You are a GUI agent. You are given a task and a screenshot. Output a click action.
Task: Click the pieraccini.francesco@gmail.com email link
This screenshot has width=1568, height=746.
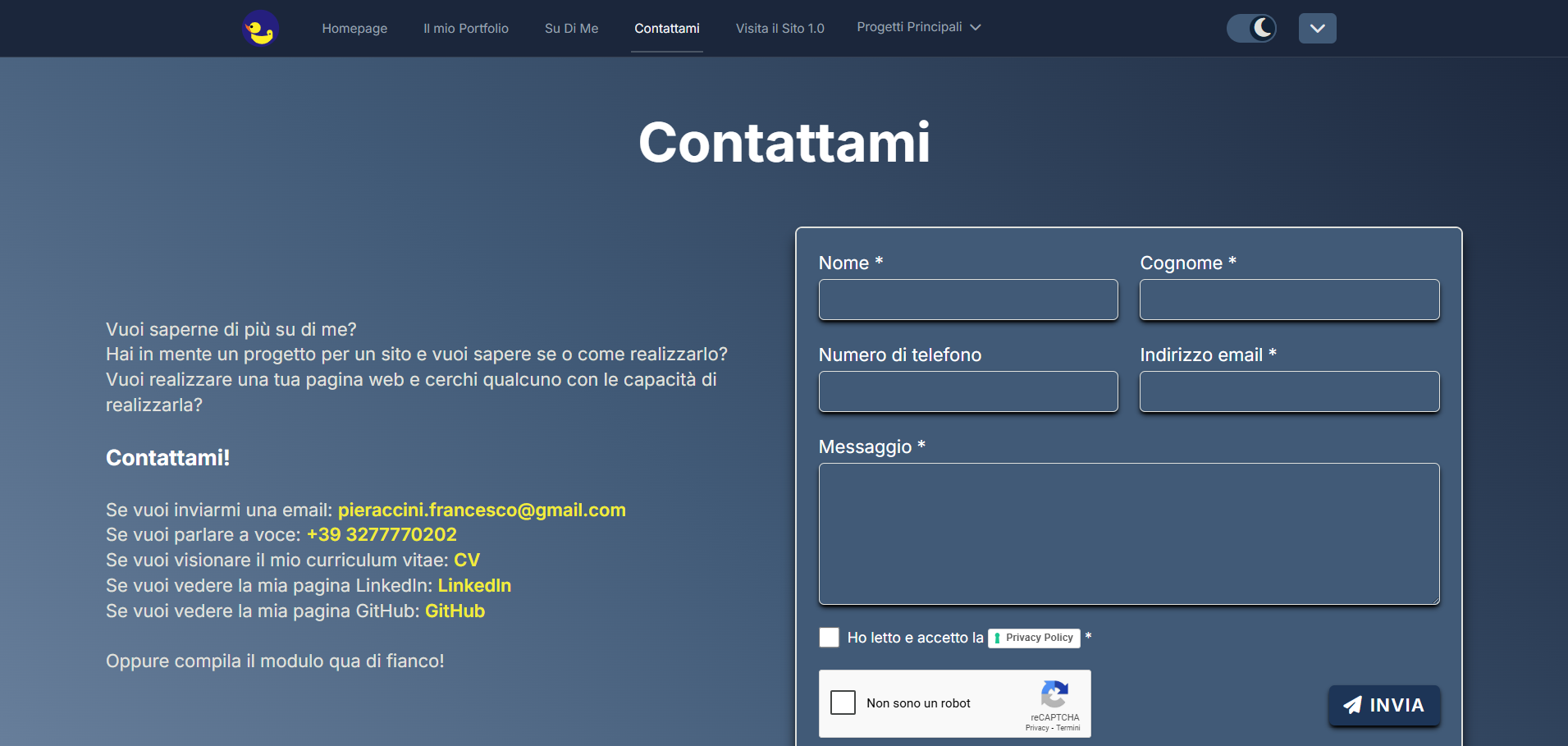click(482, 510)
